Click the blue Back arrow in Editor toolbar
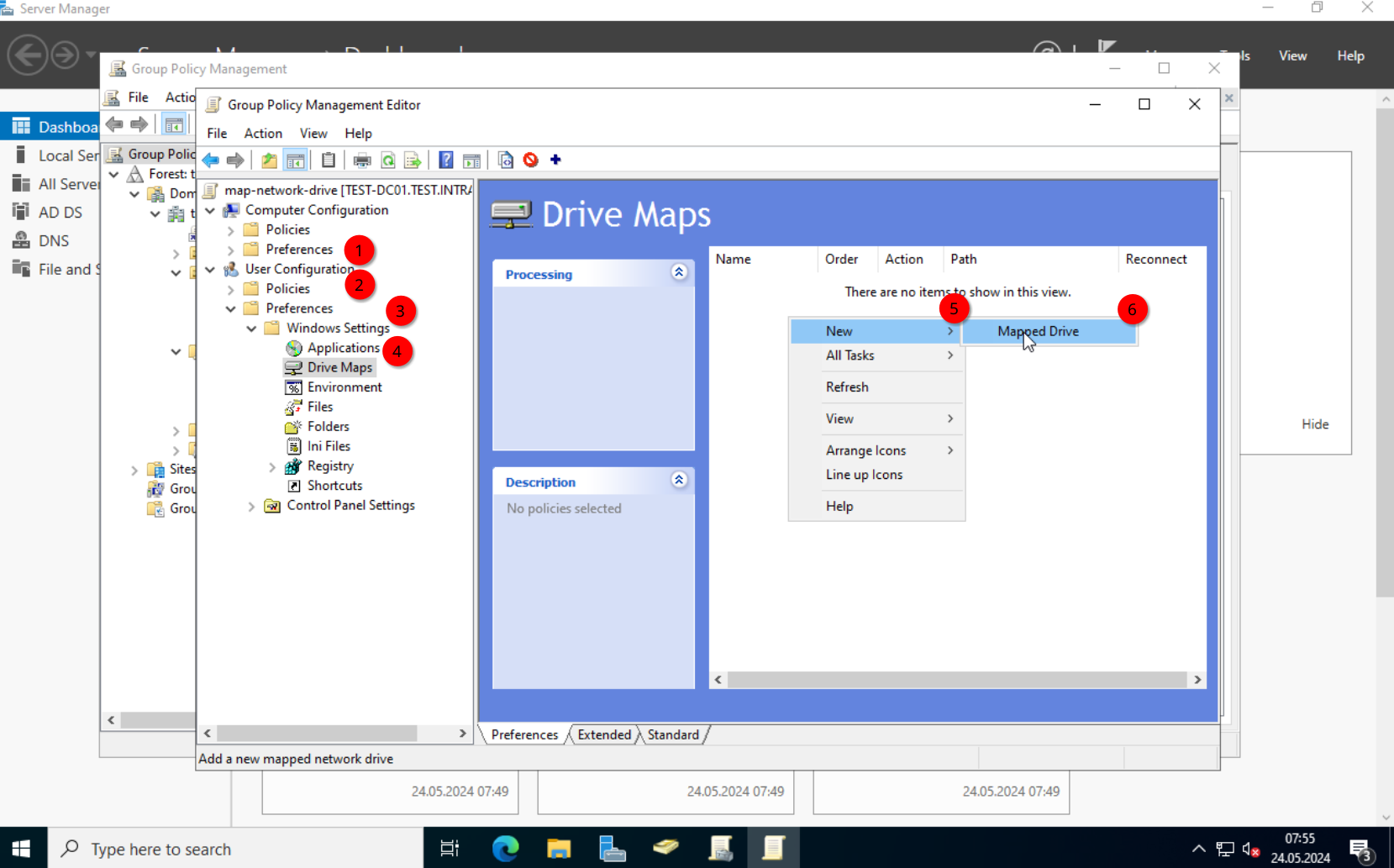The image size is (1394, 868). (211, 160)
